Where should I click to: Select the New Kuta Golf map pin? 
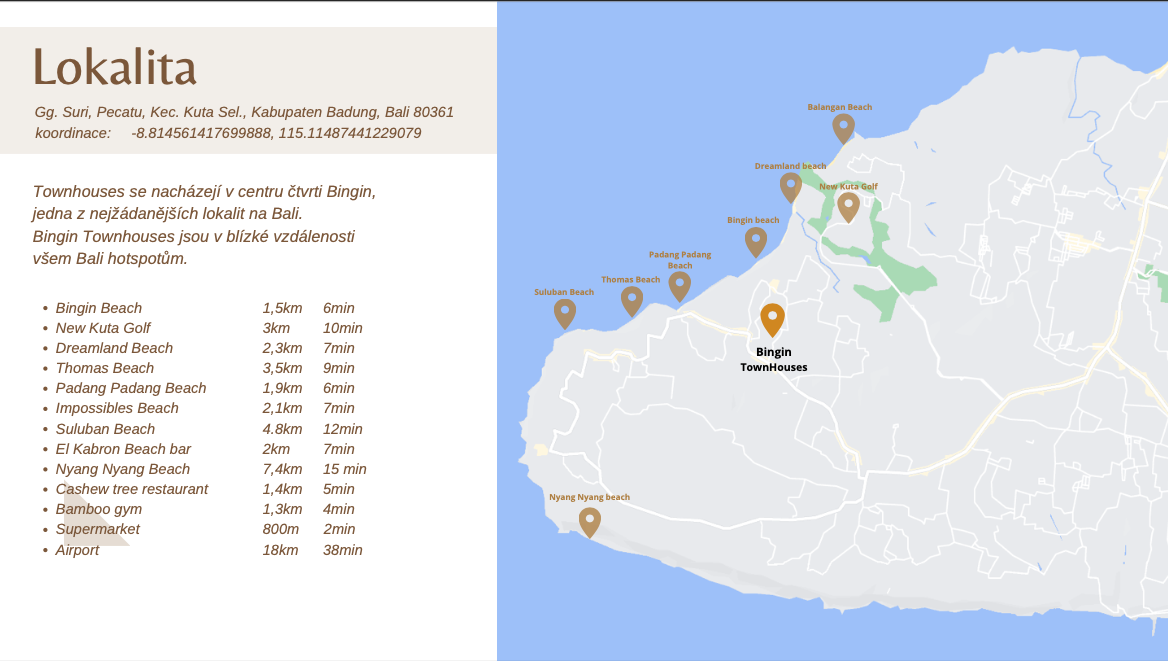point(848,206)
